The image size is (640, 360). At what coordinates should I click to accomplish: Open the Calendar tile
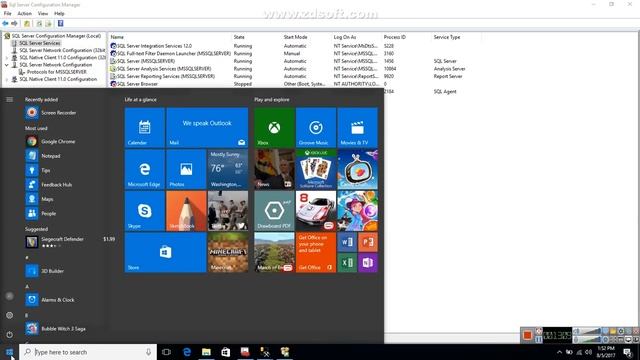pyautogui.click(x=144, y=127)
